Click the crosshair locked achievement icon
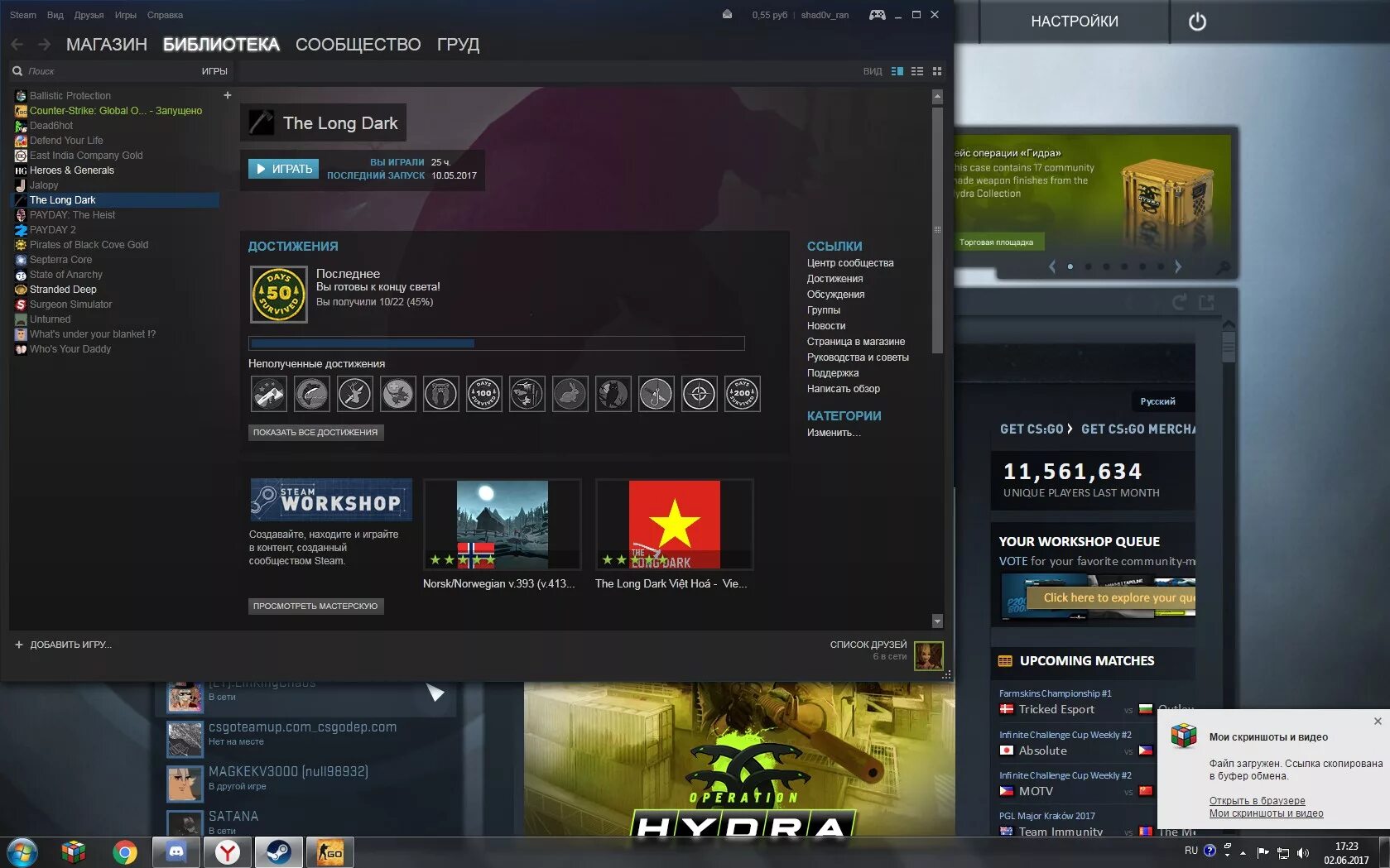The image size is (1390, 868). (x=699, y=394)
